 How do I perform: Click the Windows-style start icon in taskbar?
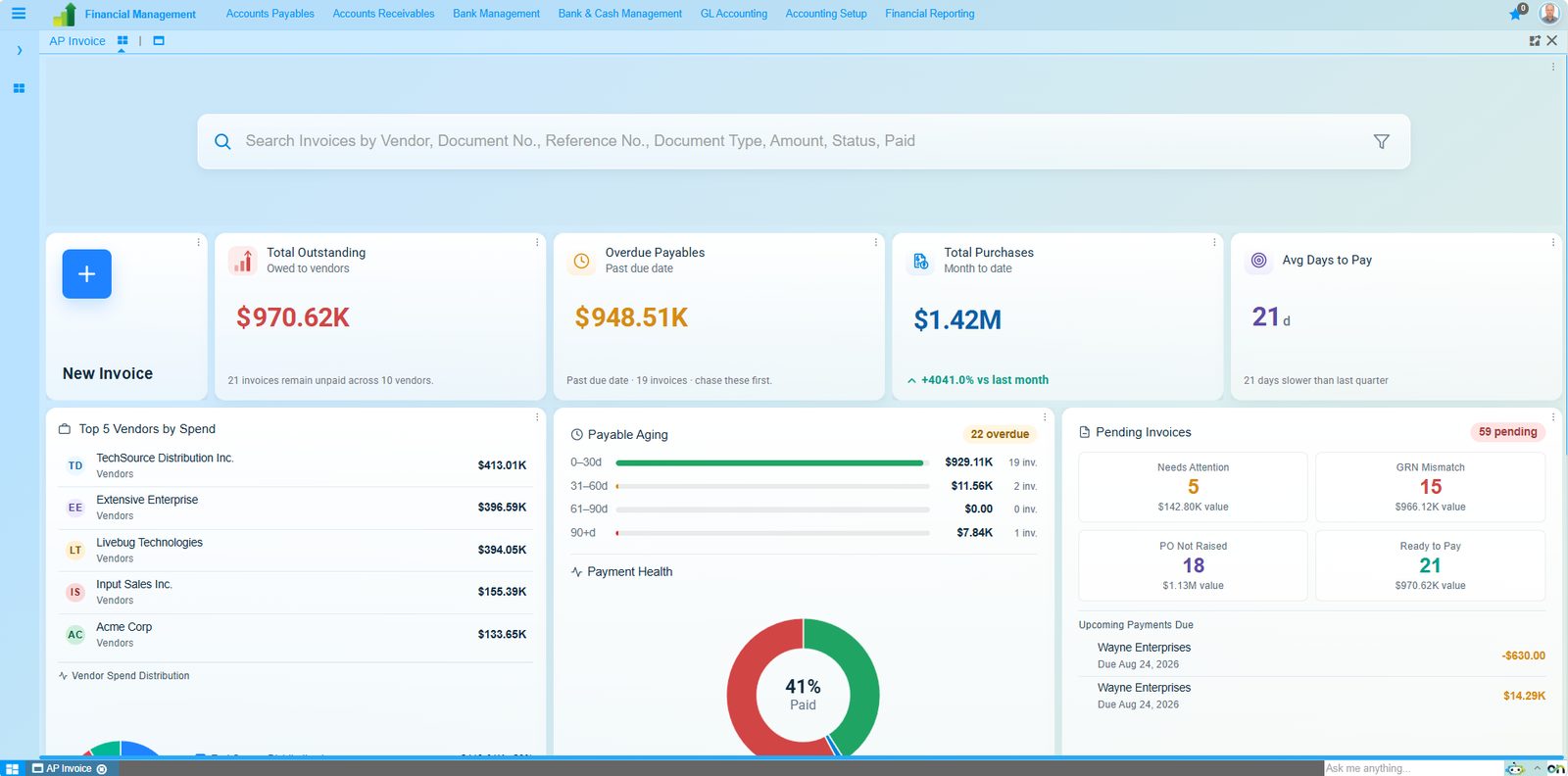(12, 769)
